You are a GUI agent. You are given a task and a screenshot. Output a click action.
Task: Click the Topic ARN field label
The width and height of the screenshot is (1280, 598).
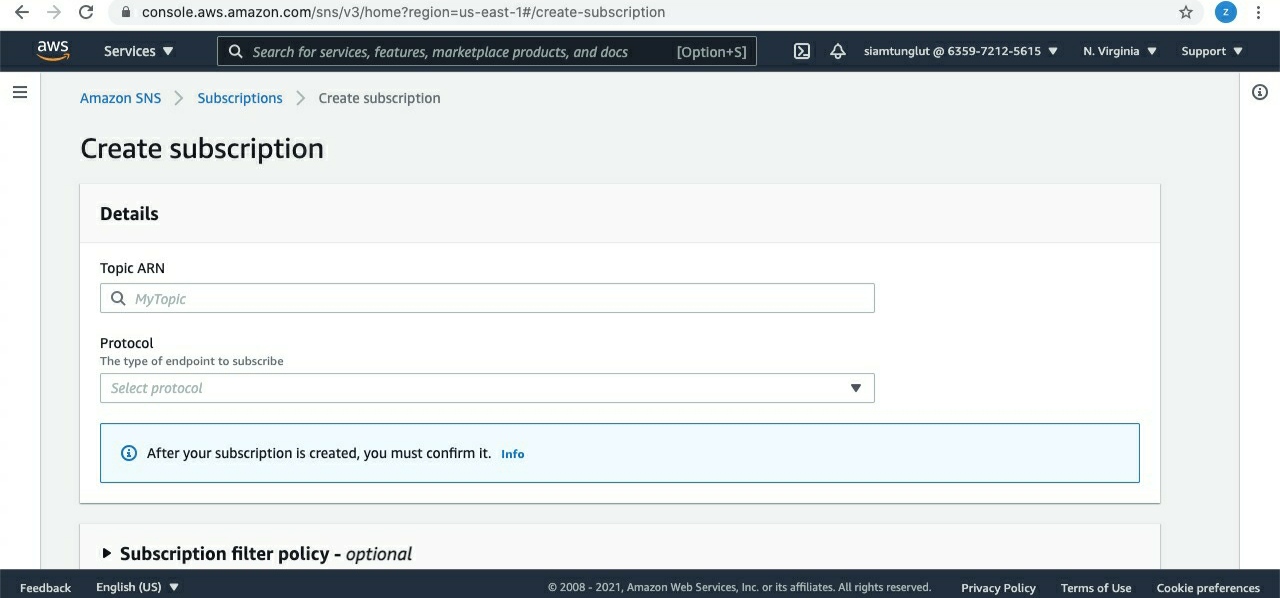point(132,268)
